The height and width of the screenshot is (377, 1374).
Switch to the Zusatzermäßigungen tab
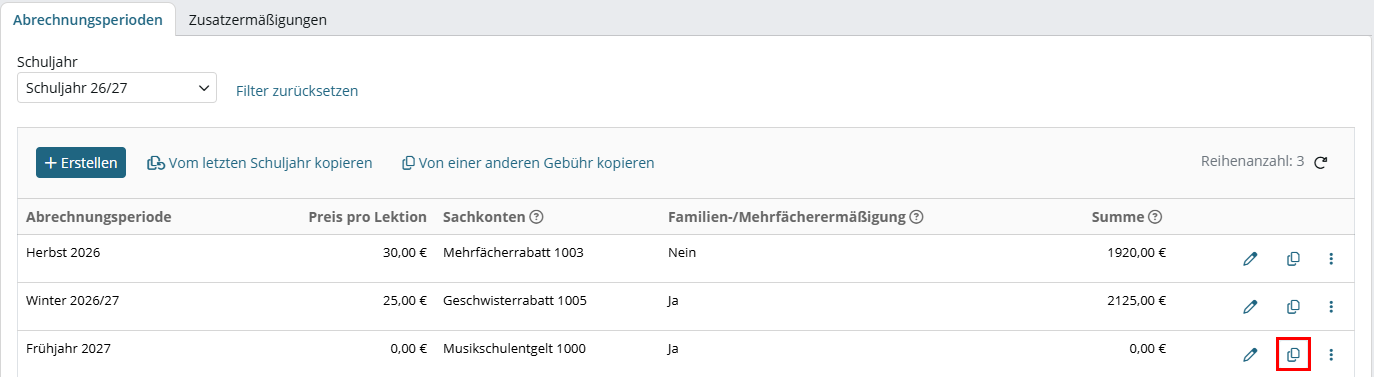(258, 19)
